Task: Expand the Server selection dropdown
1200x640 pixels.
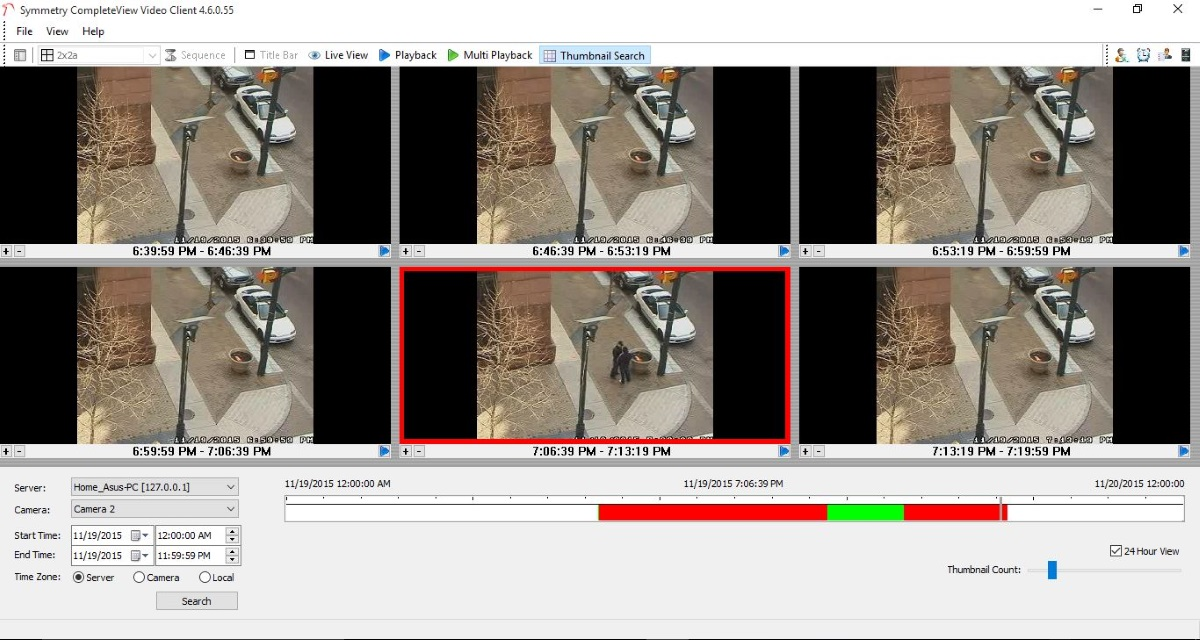Action: [x=231, y=487]
